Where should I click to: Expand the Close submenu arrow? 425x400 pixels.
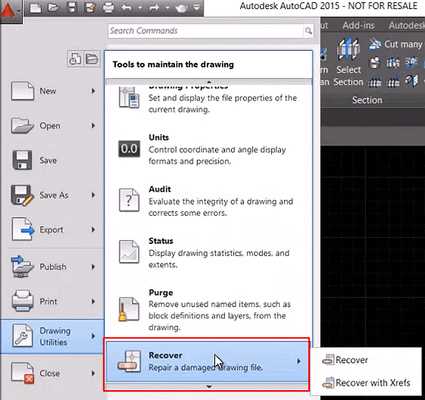tap(93, 373)
